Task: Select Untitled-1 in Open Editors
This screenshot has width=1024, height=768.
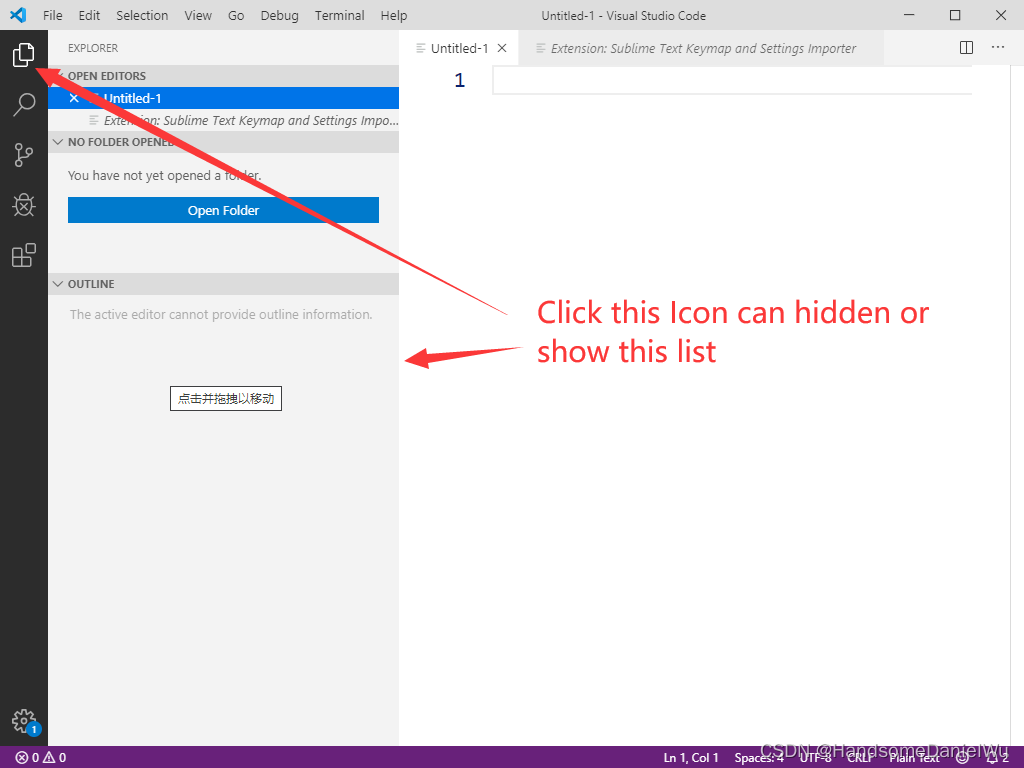Action: click(x=223, y=98)
